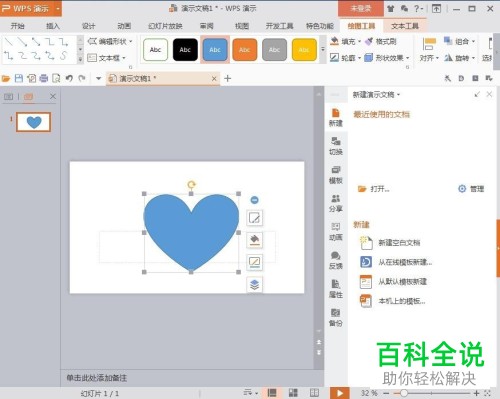Start slideshow with orange play button
The height and width of the screenshot is (399, 500).
[339, 393]
